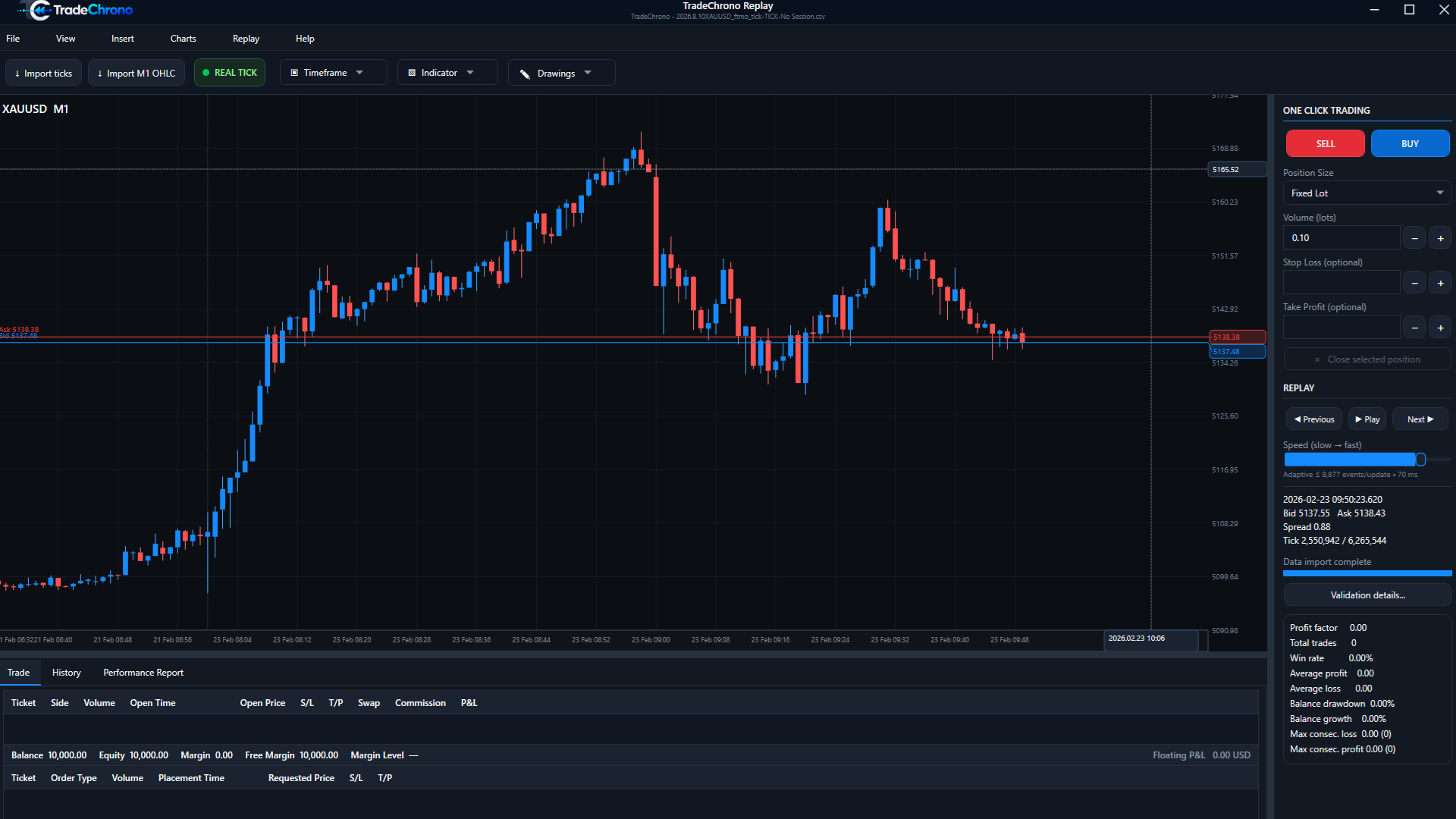Decrease Stop Loss with minus button
1456x819 pixels.
(1414, 283)
